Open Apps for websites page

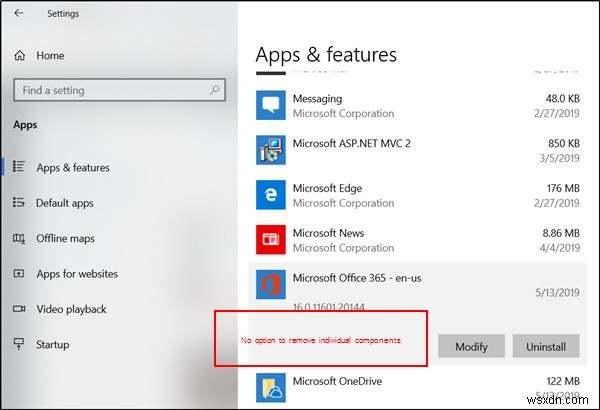(x=77, y=274)
